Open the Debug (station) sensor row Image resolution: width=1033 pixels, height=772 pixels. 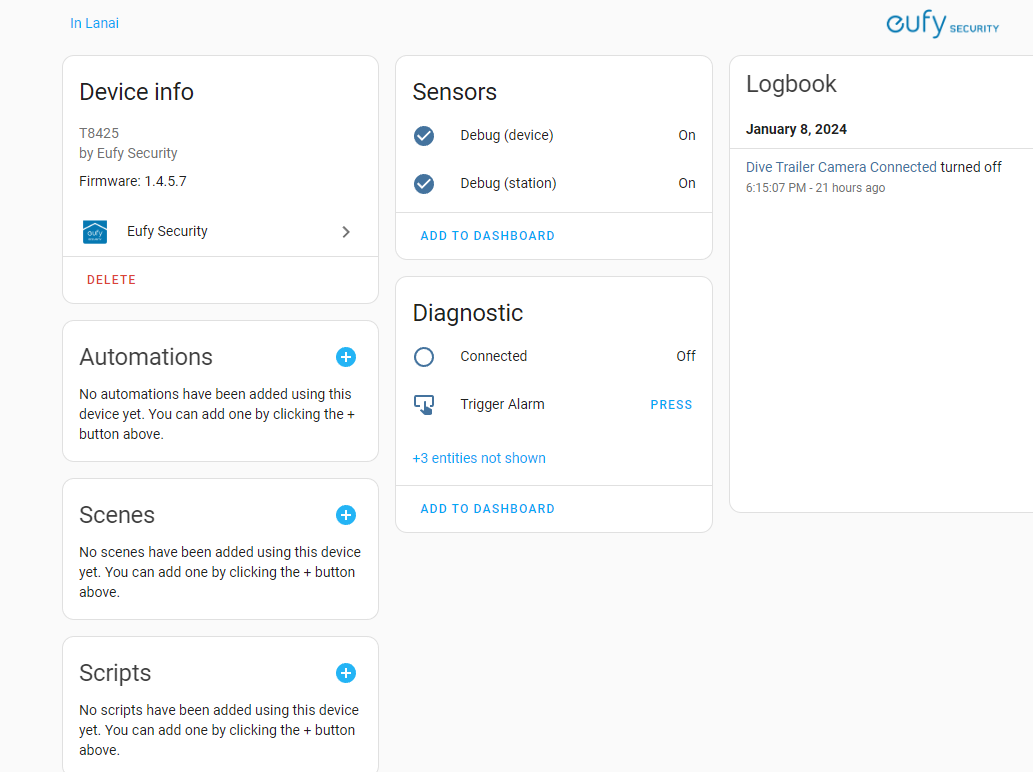(x=554, y=184)
